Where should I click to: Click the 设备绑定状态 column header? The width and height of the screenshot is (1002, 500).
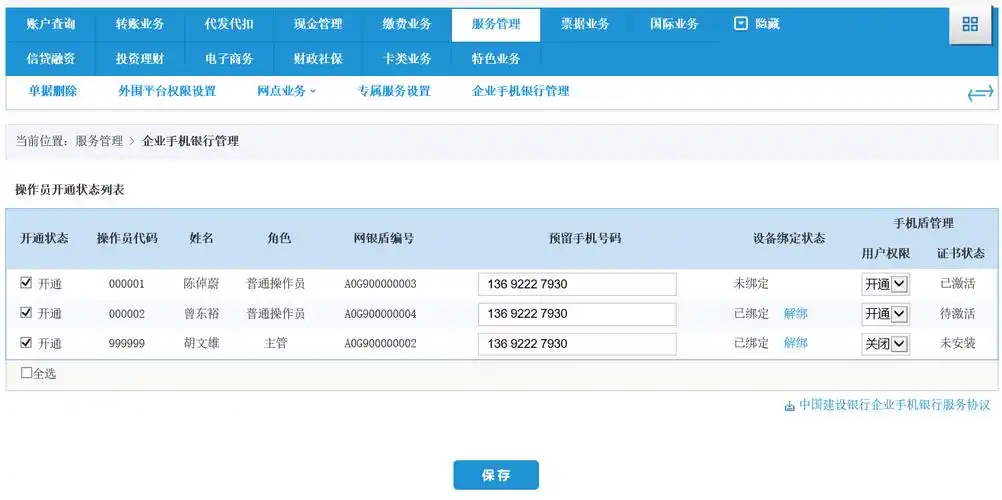tap(789, 238)
